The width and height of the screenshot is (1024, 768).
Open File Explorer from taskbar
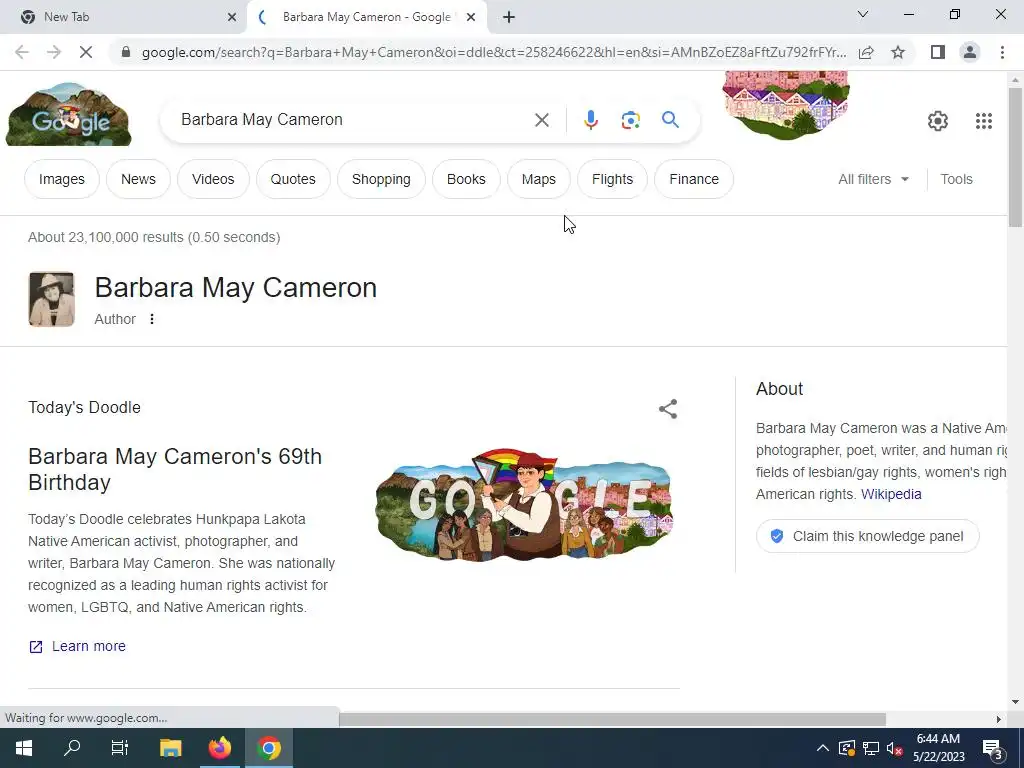[x=170, y=748]
